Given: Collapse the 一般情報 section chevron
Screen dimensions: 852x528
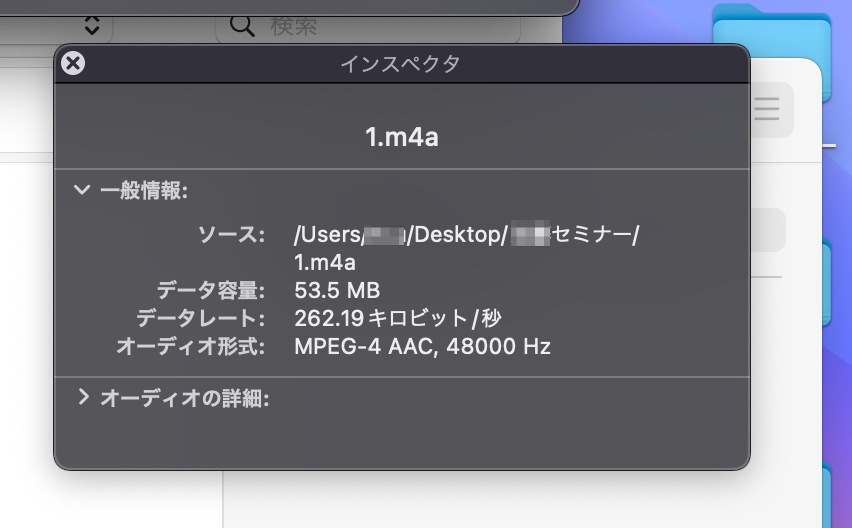Looking at the screenshot, I should pos(82,189).
